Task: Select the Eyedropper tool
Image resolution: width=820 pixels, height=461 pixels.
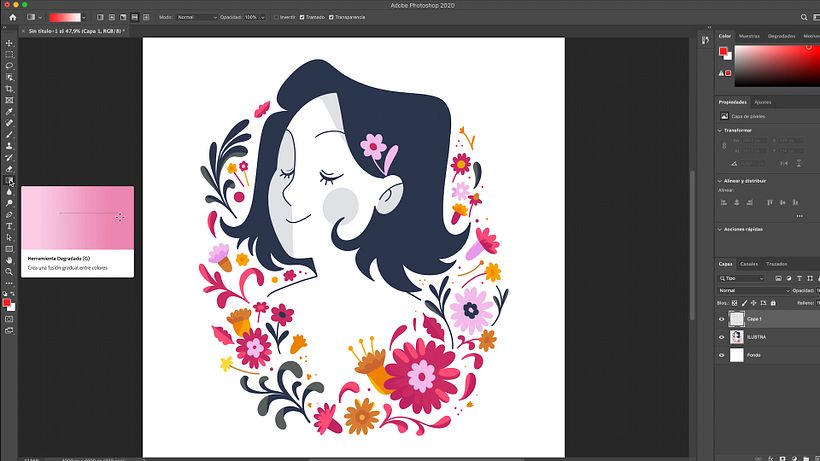Action: [9, 112]
